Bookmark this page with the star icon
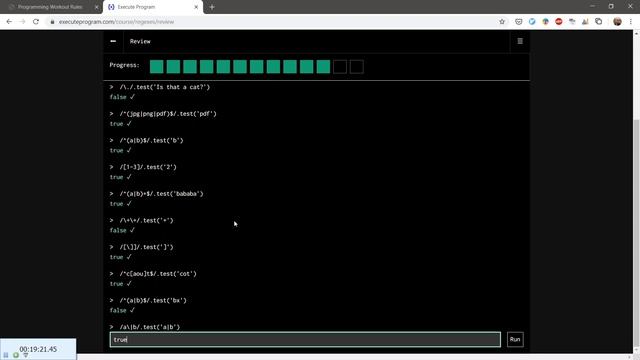 [502, 22]
